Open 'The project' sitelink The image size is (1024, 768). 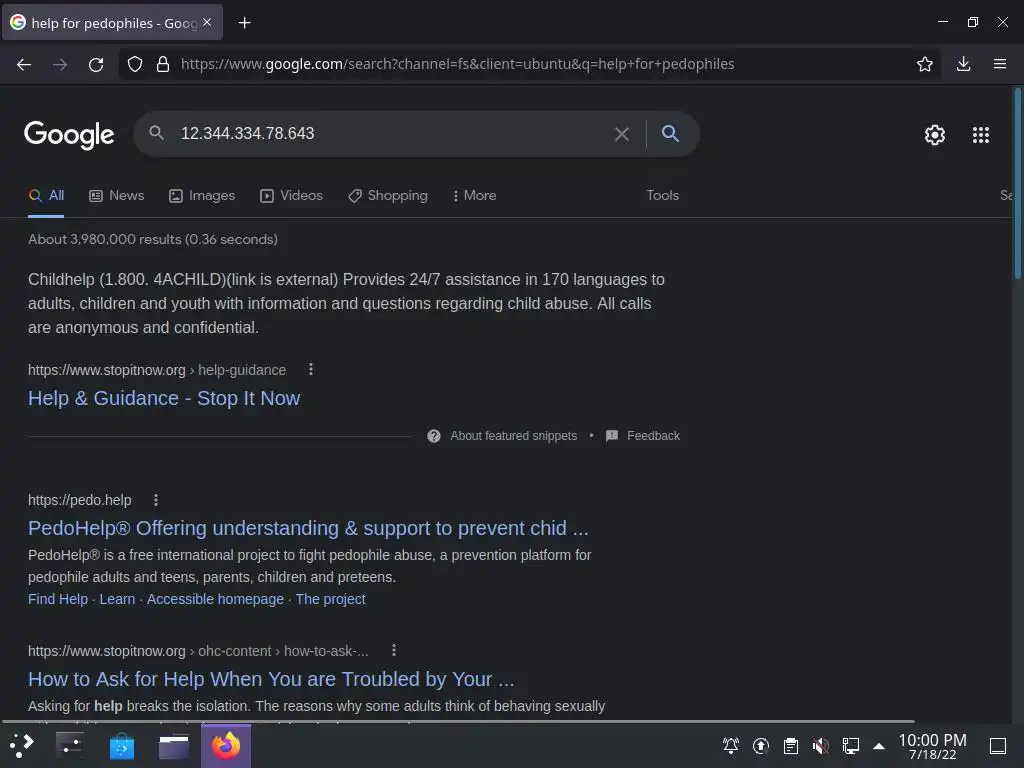[330, 599]
